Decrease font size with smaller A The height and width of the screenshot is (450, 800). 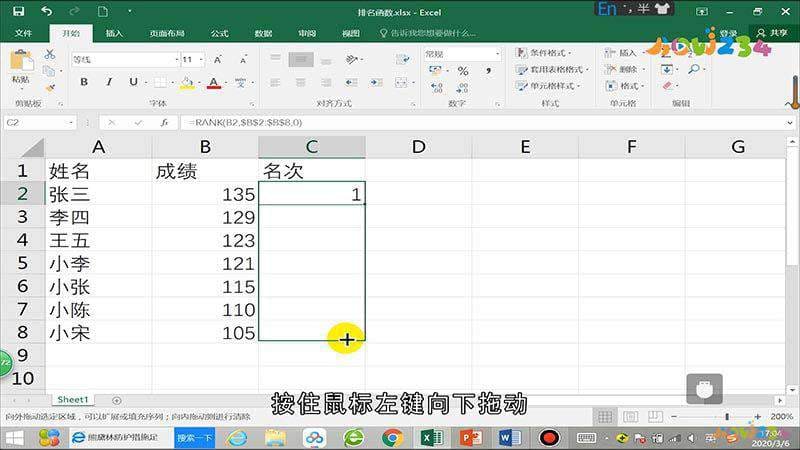pyautogui.click(x=243, y=60)
